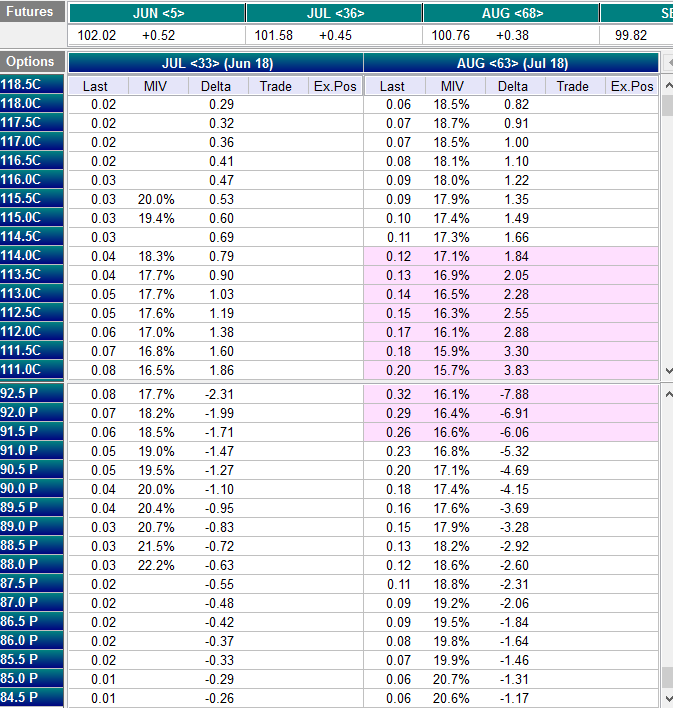Click the puts list scrollbar thumb
The image size is (673, 708).
(x=668, y=677)
